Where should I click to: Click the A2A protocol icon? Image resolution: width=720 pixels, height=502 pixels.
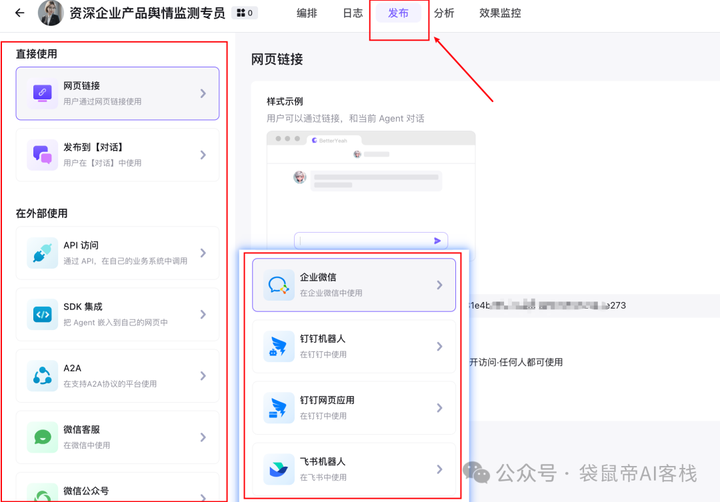click(x=42, y=376)
